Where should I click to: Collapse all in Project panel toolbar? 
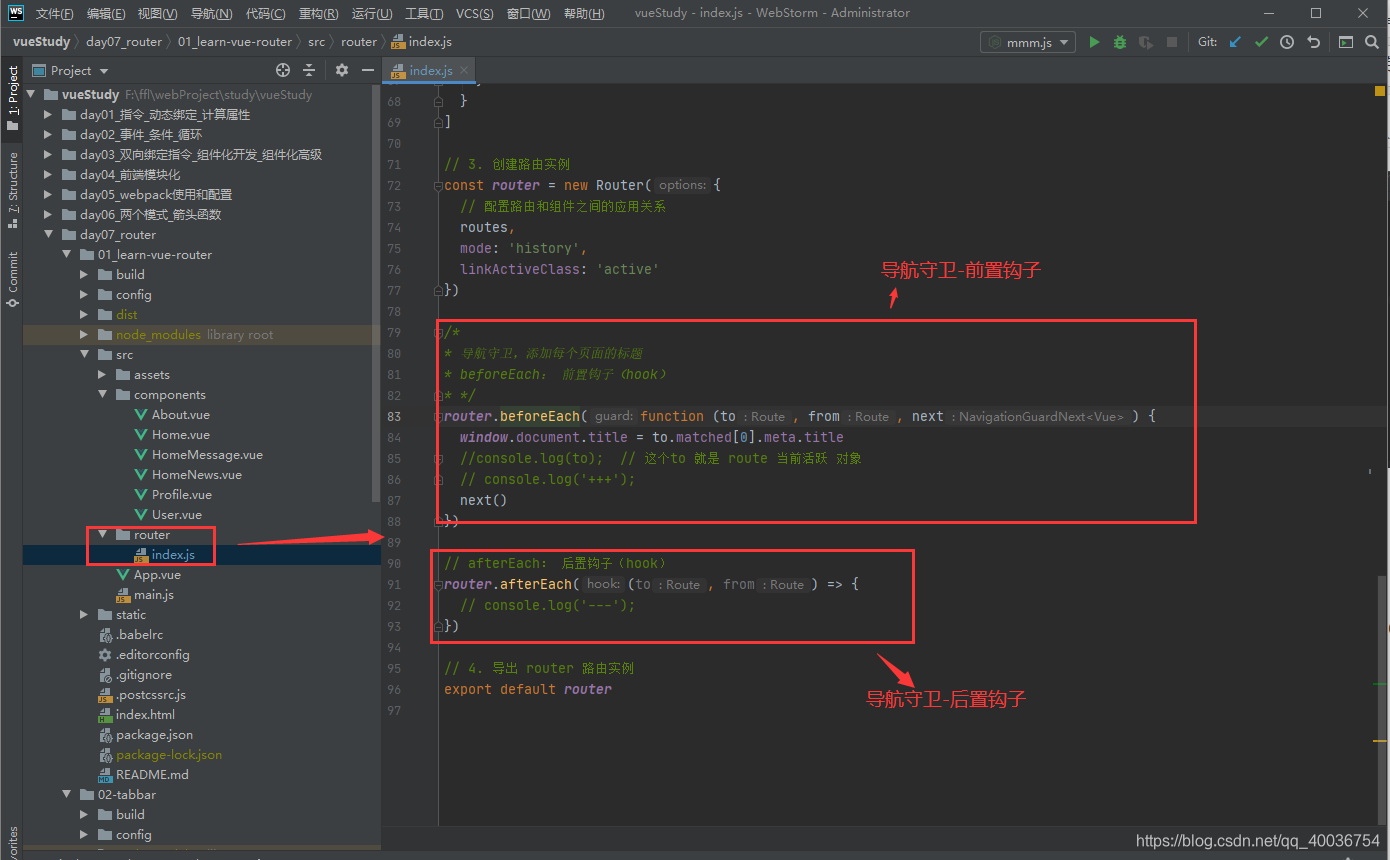pyautogui.click(x=309, y=70)
